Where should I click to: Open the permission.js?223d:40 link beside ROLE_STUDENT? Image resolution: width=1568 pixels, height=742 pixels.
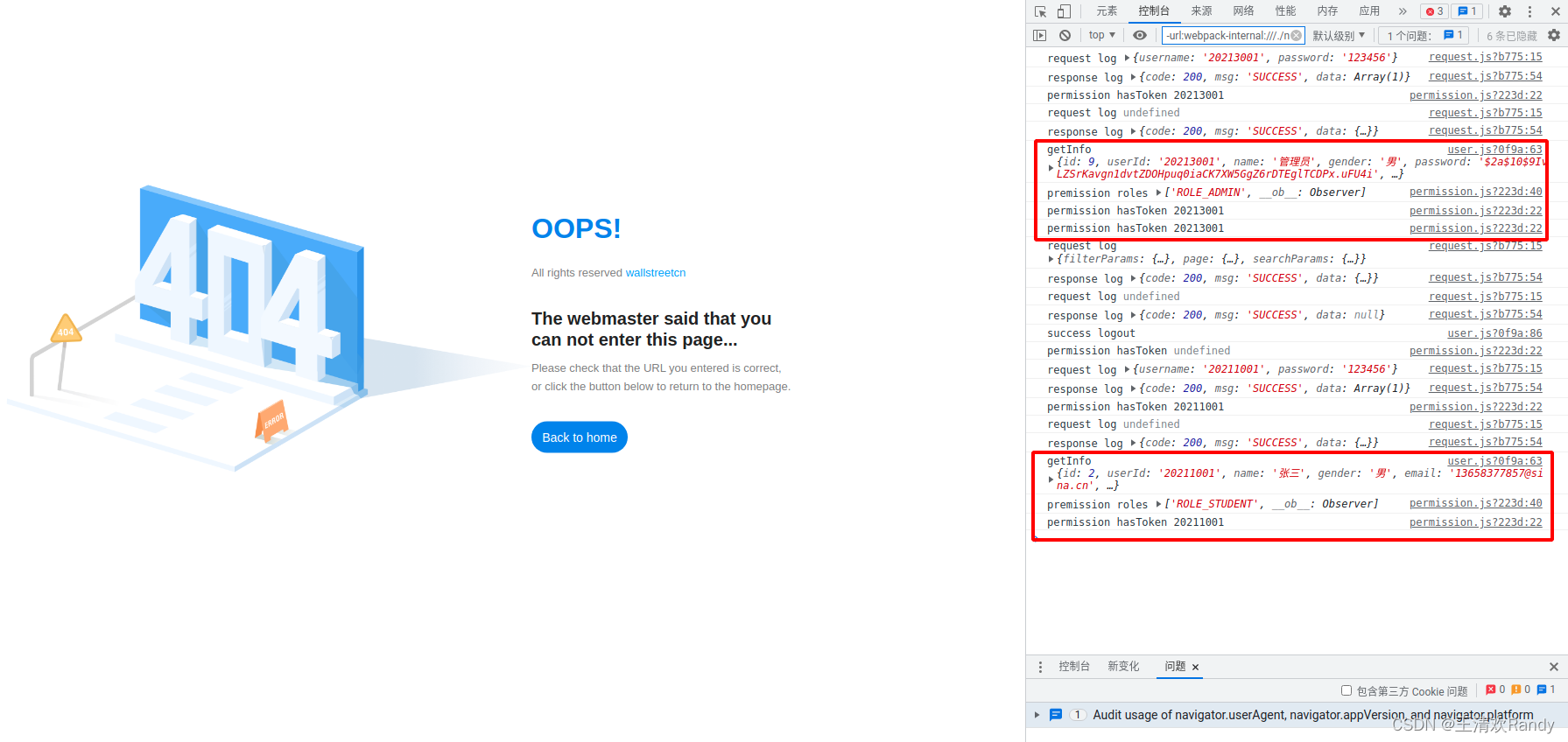[1475, 503]
